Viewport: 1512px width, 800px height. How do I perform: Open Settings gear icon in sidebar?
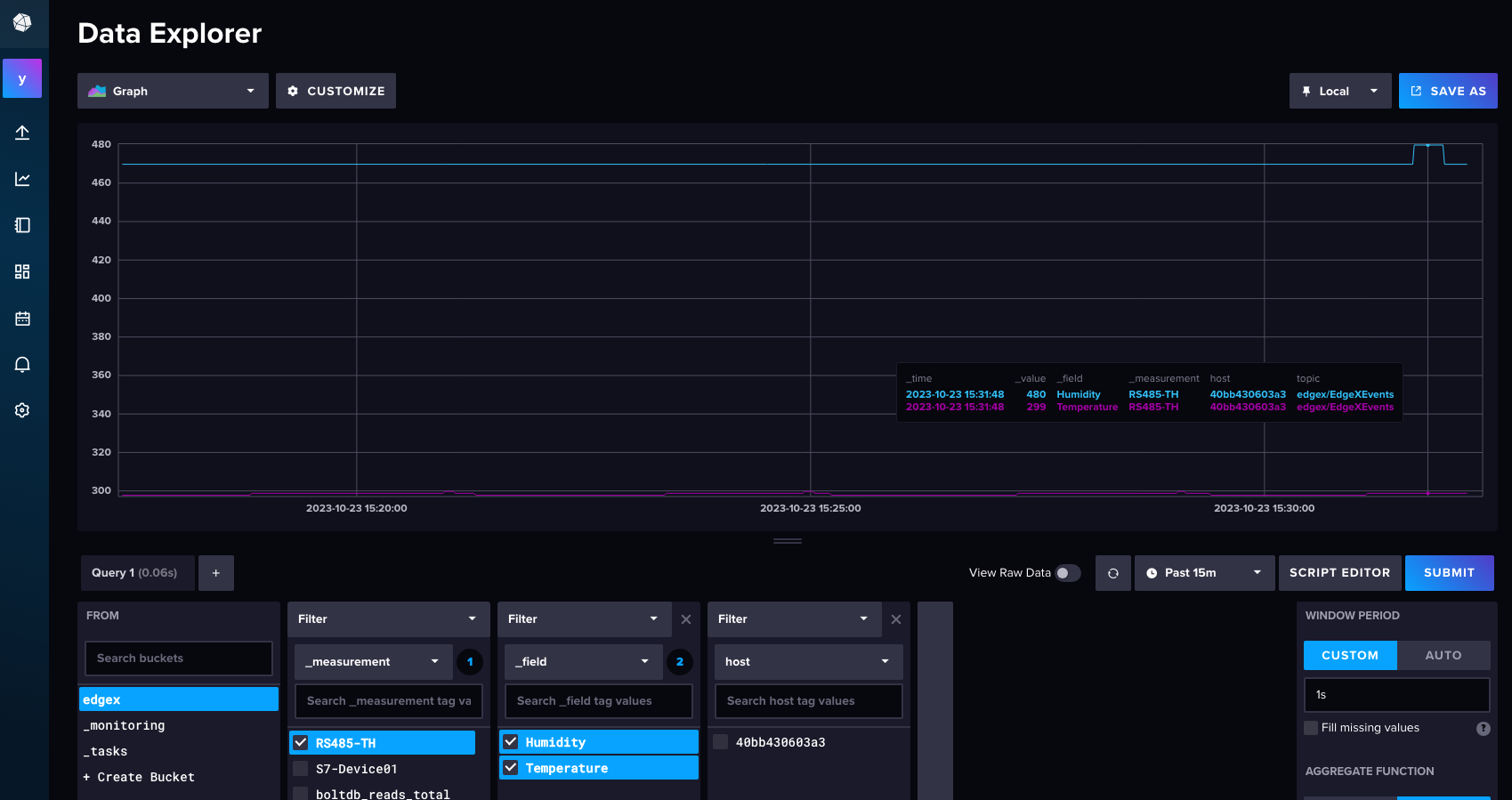point(22,410)
